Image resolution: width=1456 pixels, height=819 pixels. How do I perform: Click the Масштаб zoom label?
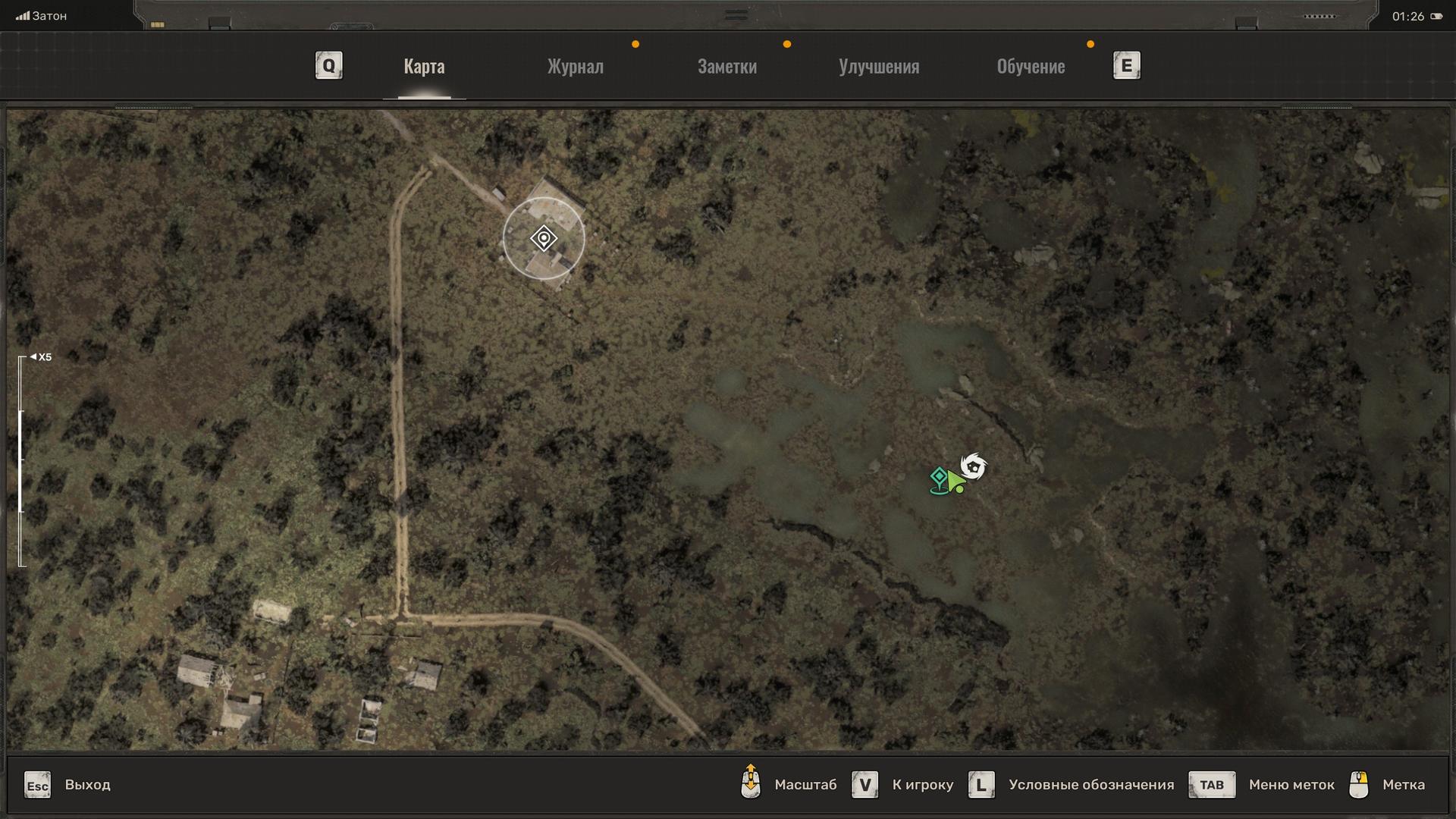(805, 785)
